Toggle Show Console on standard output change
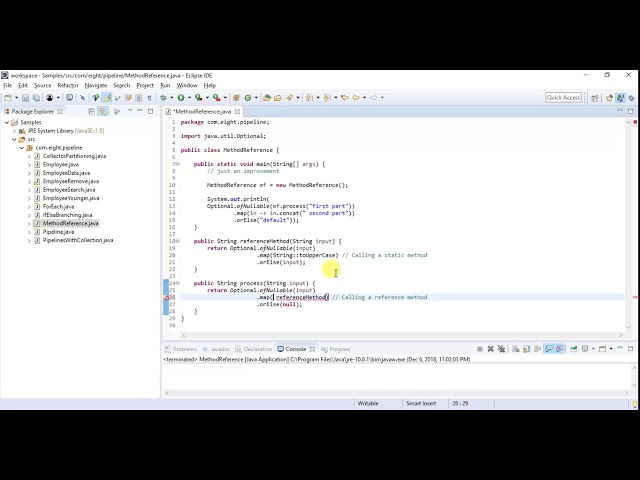 tap(549, 349)
